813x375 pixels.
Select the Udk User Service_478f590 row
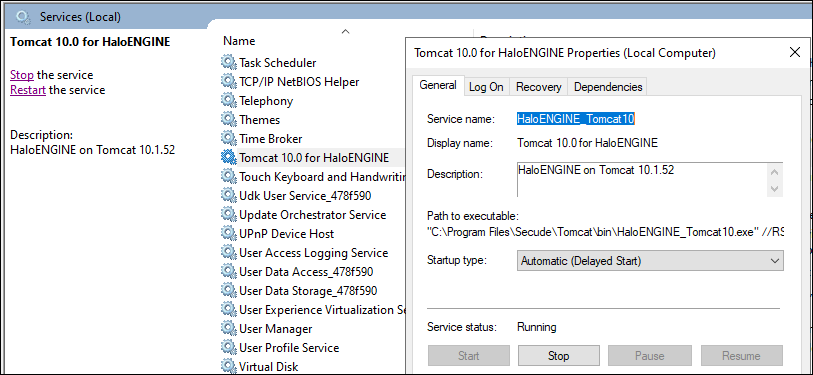click(x=313, y=196)
